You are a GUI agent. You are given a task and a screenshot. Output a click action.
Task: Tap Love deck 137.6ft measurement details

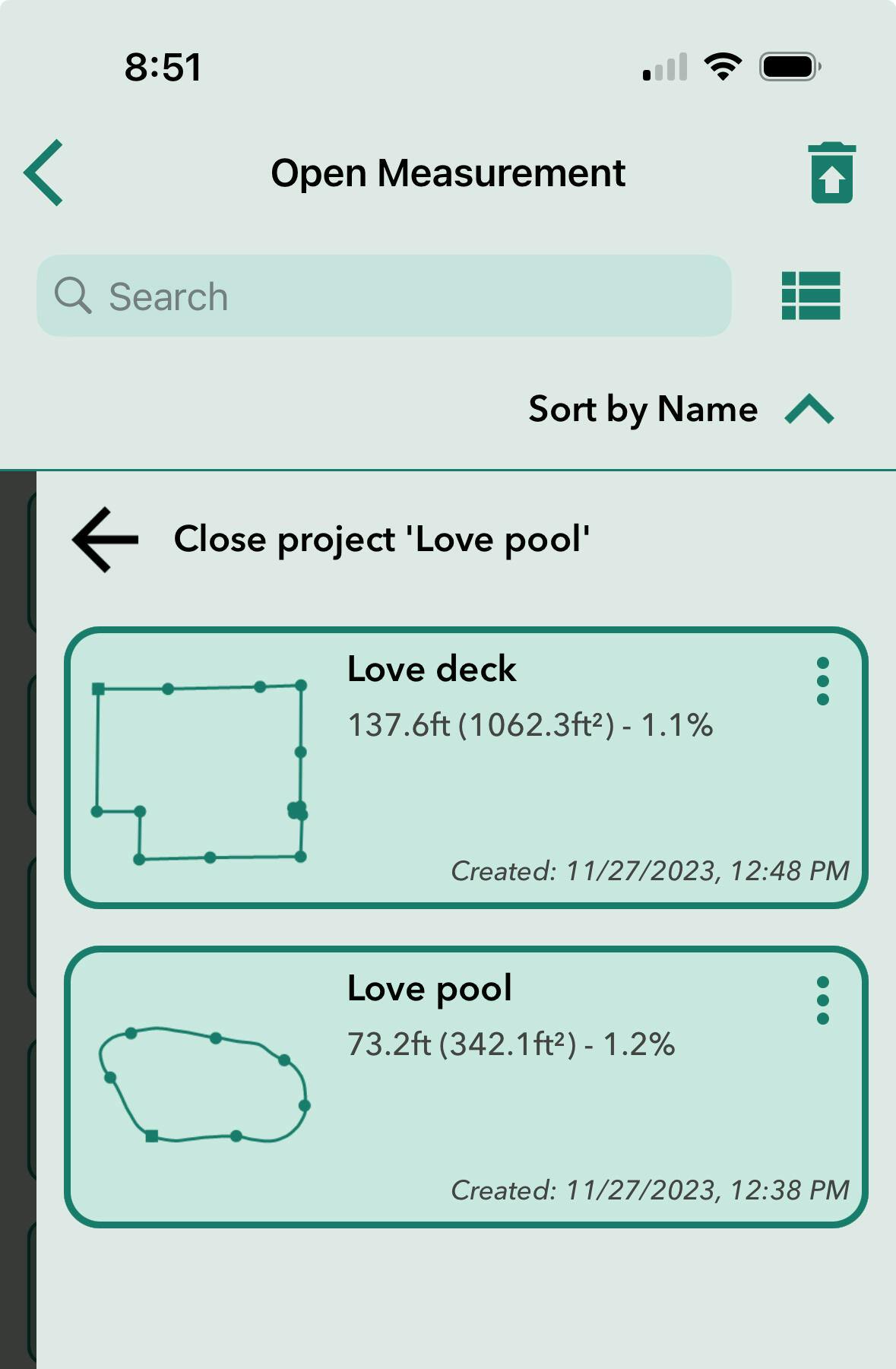(530, 725)
